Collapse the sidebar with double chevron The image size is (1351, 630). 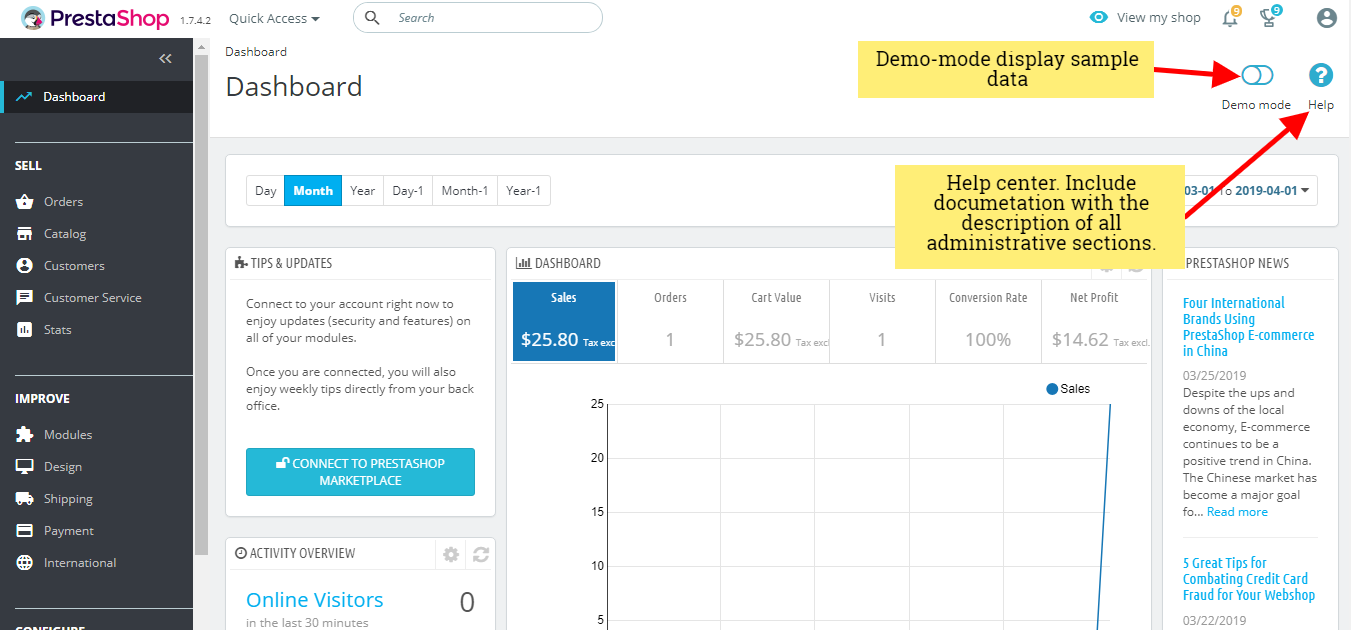pyautogui.click(x=166, y=59)
